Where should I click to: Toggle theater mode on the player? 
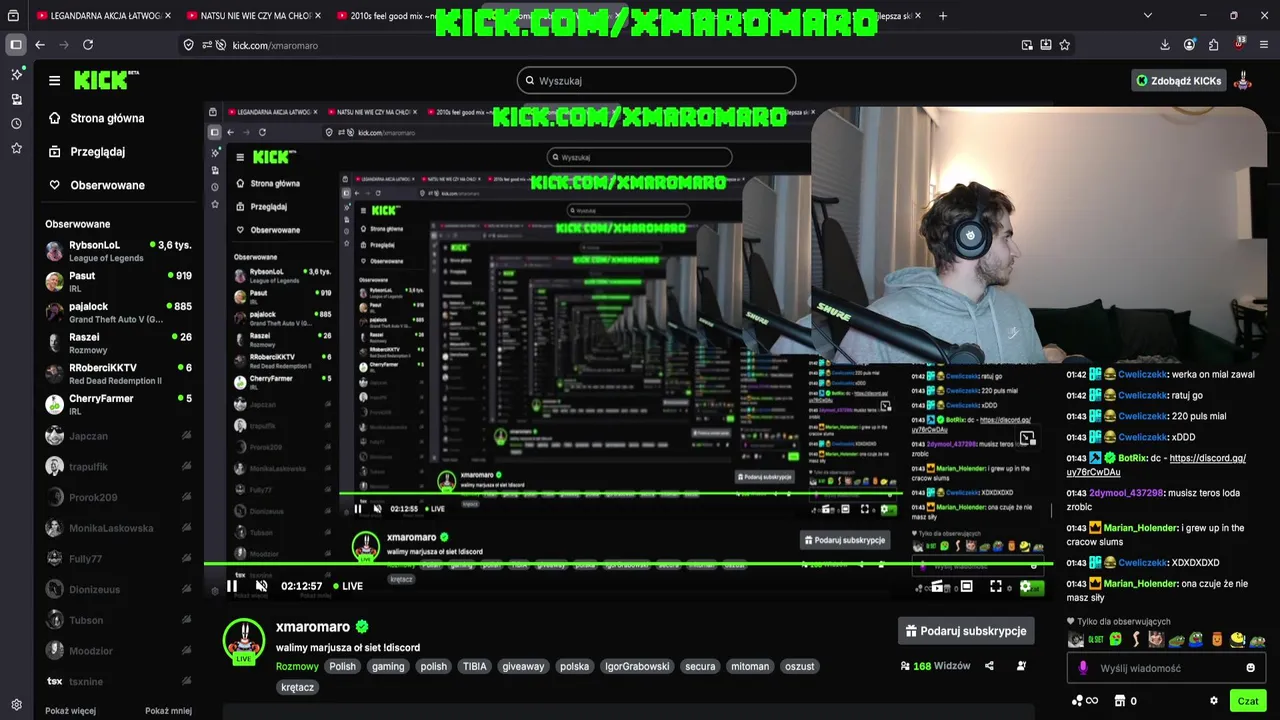pyautogui.click(x=966, y=586)
